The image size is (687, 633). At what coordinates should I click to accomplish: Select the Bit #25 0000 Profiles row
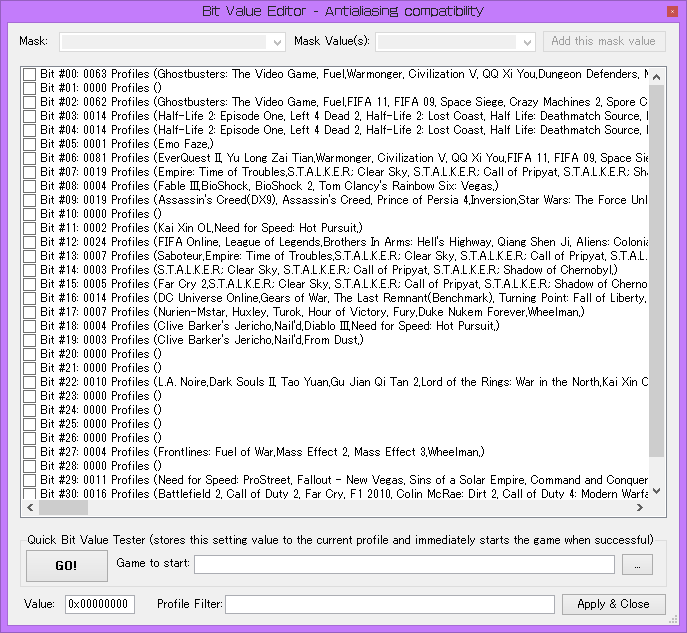click(101, 424)
